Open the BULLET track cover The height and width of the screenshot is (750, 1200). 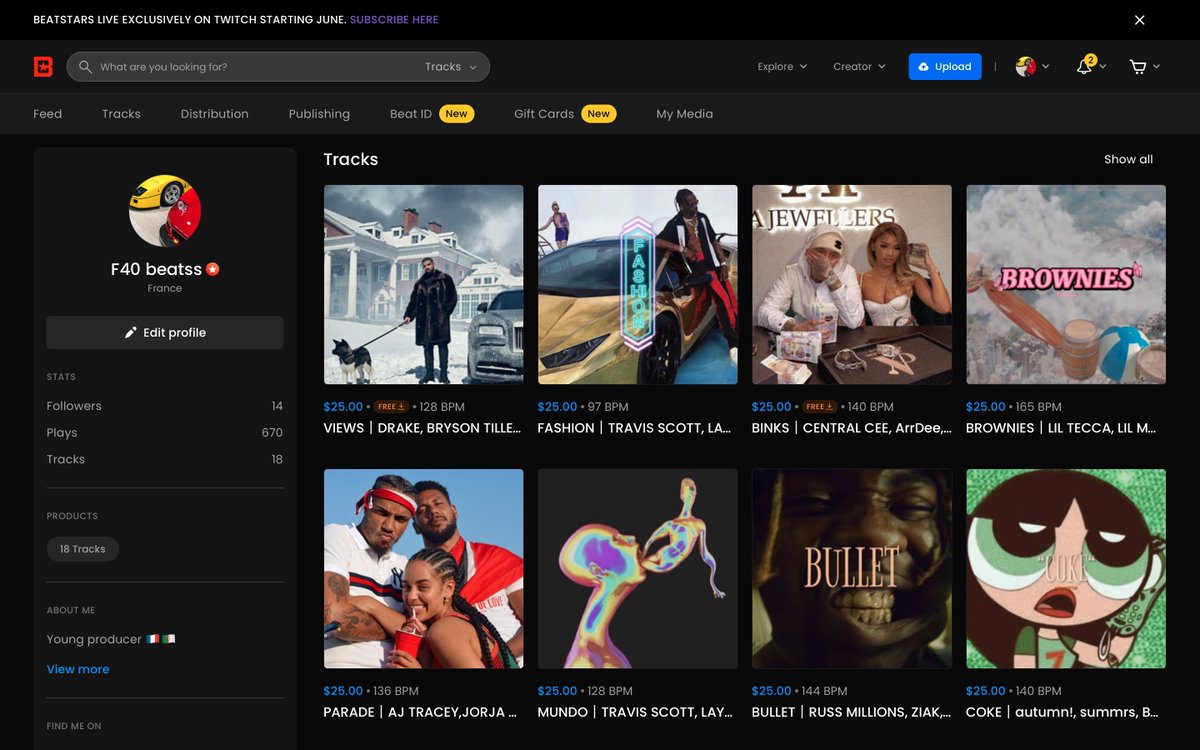[852, 569]
